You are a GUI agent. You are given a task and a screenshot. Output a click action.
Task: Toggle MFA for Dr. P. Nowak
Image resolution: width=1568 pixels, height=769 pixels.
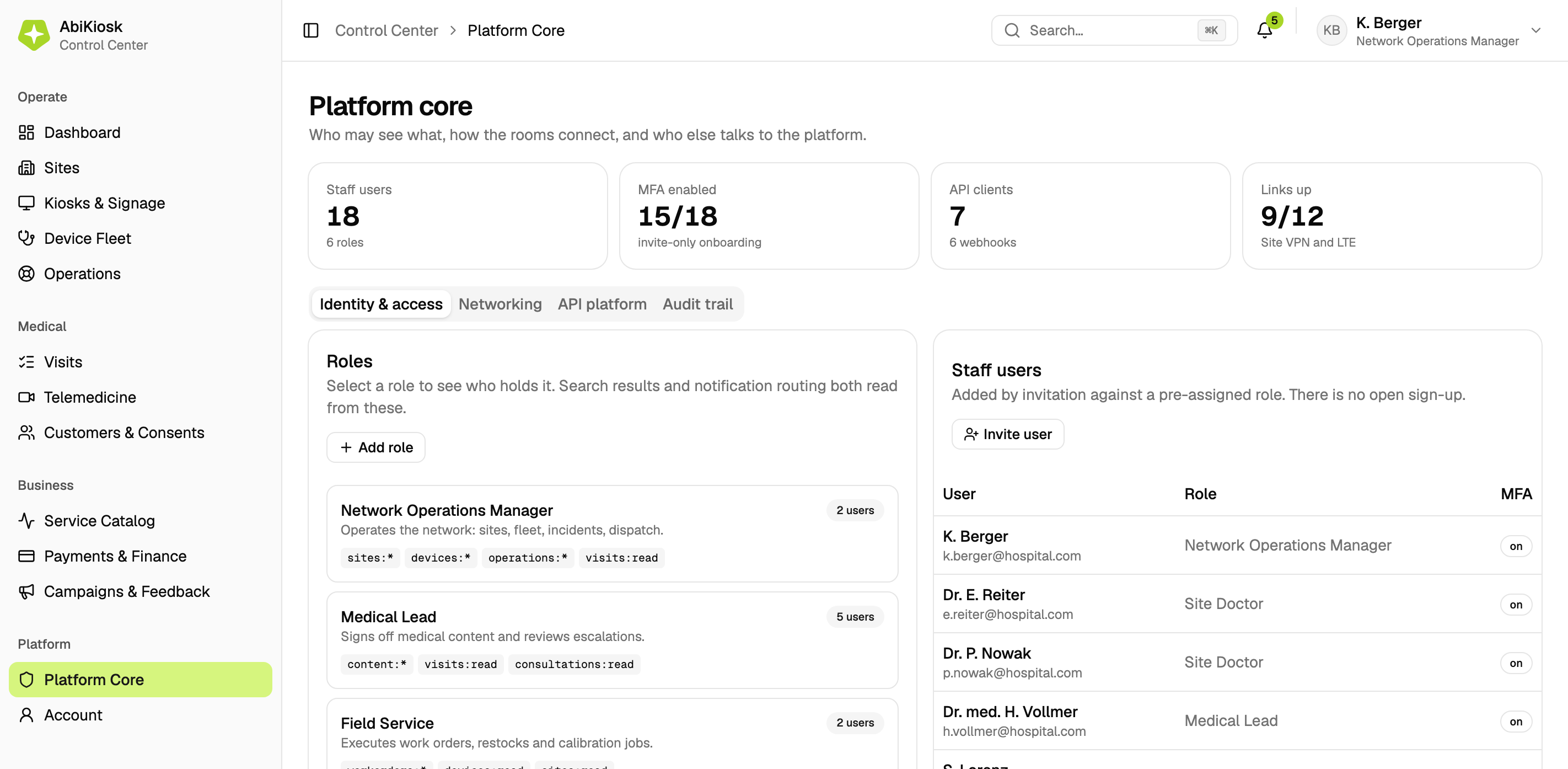[x=1515, y=663]
